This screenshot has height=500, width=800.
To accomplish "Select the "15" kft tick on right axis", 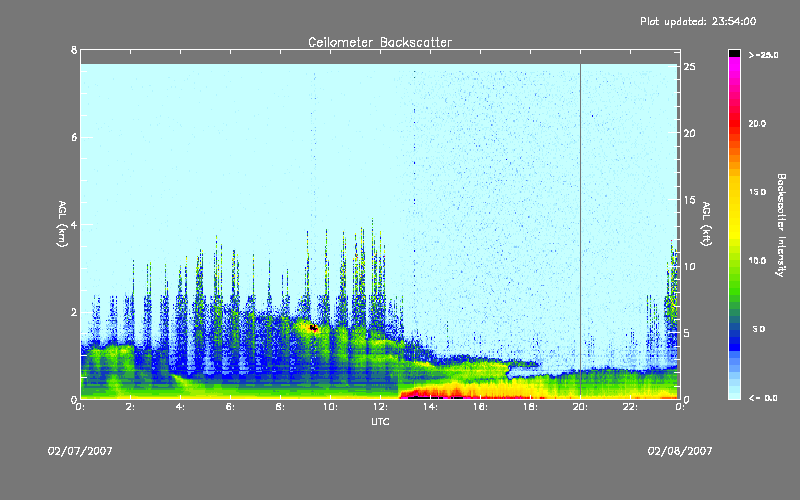I will click(689, 200).
